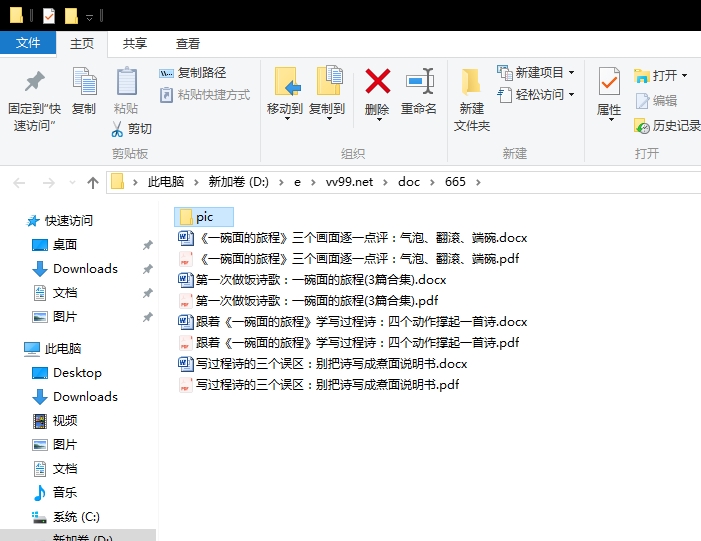Go up one folder level
Screen dimensions: 701x541
93,182
